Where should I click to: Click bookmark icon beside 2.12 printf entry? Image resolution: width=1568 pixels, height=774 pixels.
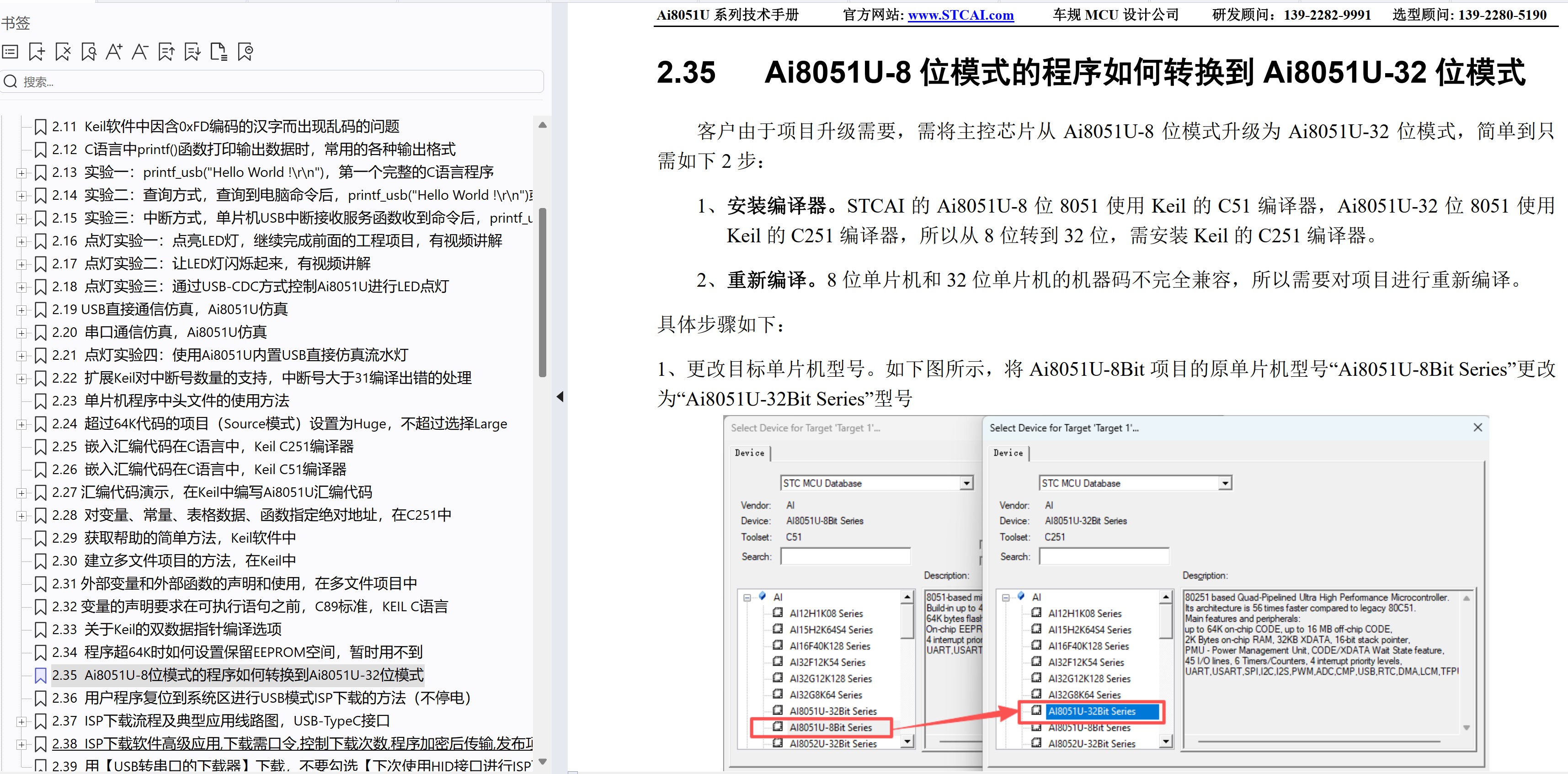[41, 150]
